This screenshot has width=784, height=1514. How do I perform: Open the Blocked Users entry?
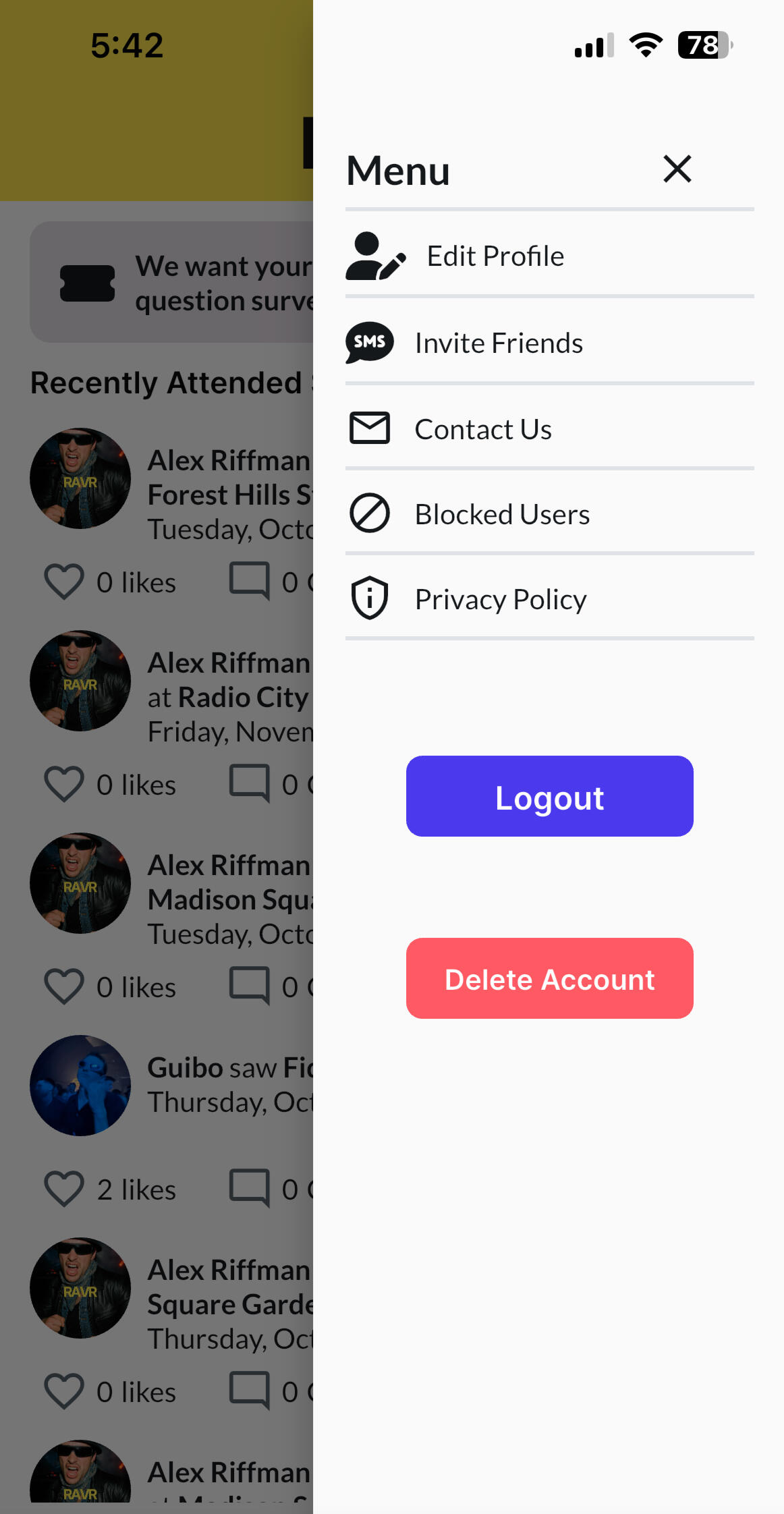click(502, 514)
